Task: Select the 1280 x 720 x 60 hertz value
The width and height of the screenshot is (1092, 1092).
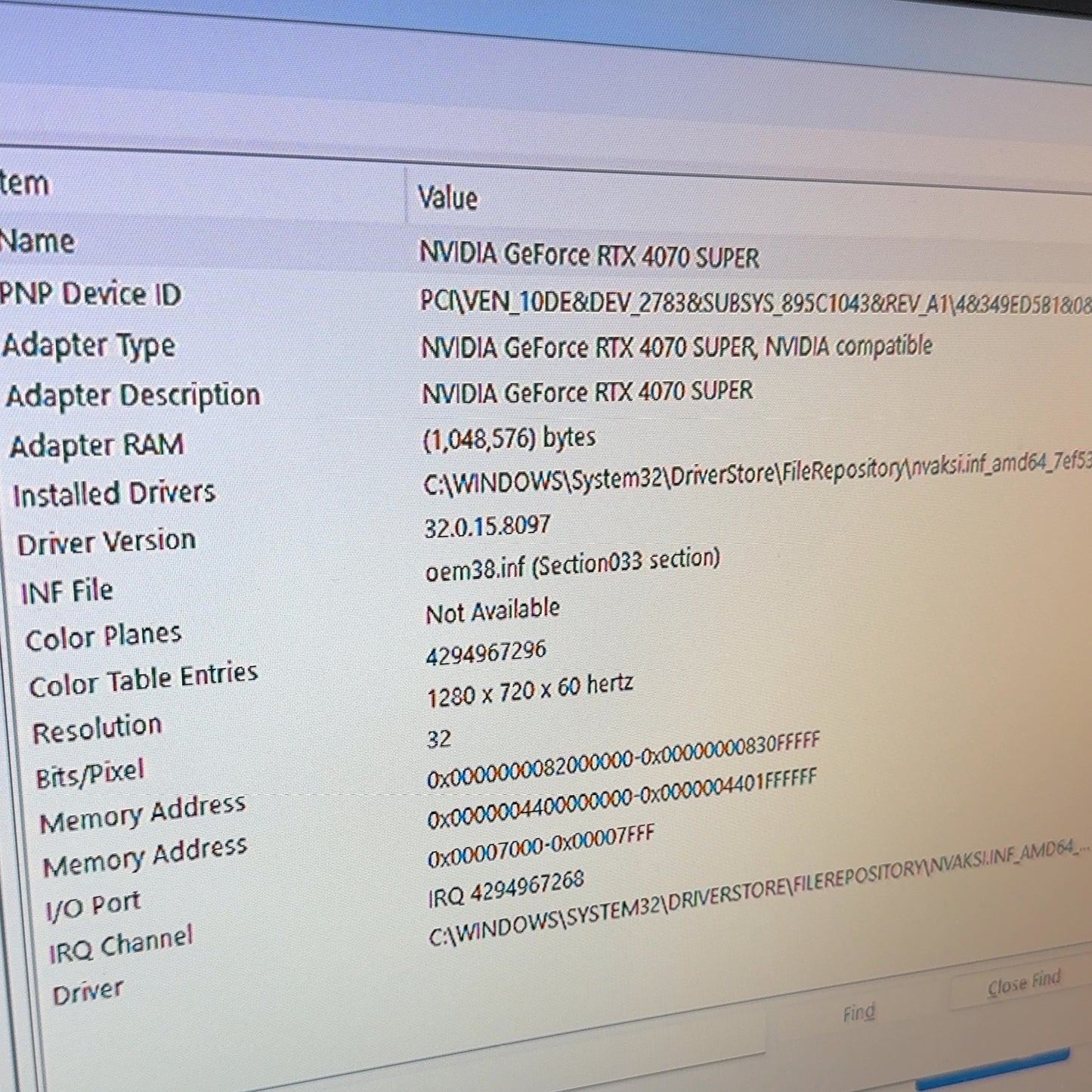Action: click(x=530, y=691)
